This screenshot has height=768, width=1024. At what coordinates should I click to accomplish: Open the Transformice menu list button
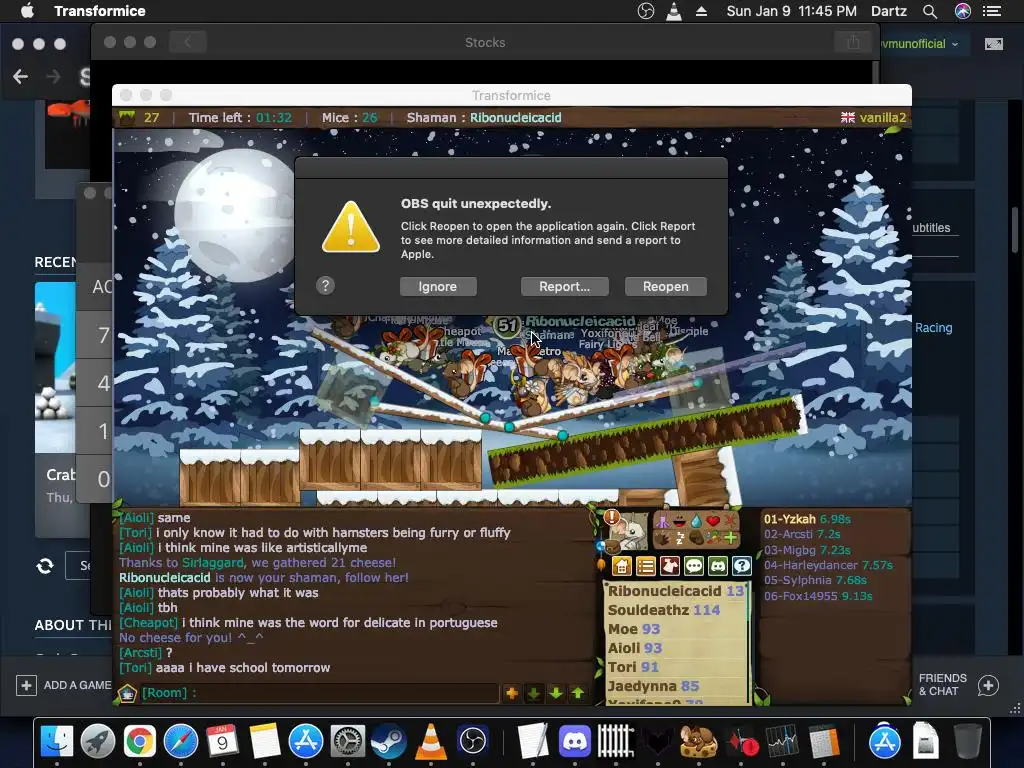click(646, 566)
